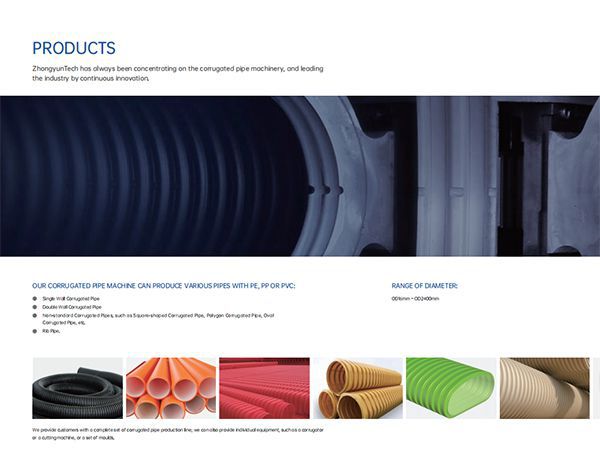Click the beige large corrugated pipe thumbnail
600x450 pixels.
click(545, 388)
